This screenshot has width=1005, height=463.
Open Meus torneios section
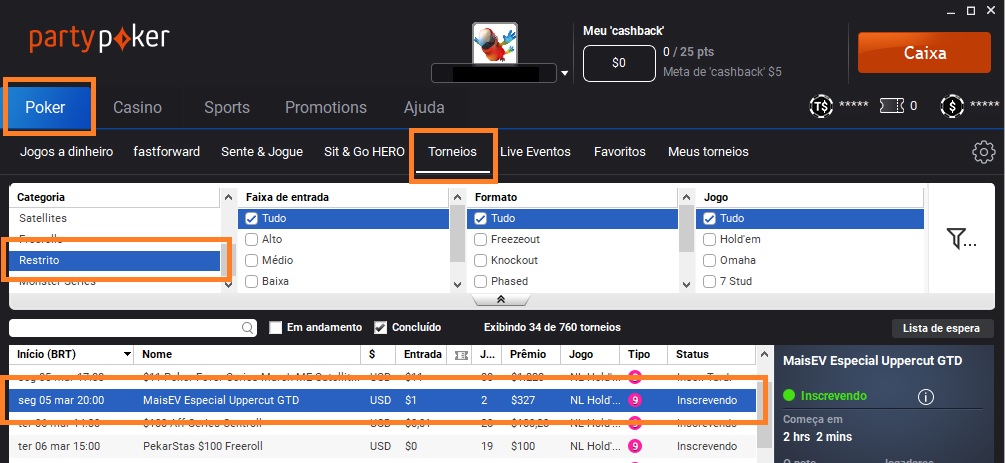point(708,152)
